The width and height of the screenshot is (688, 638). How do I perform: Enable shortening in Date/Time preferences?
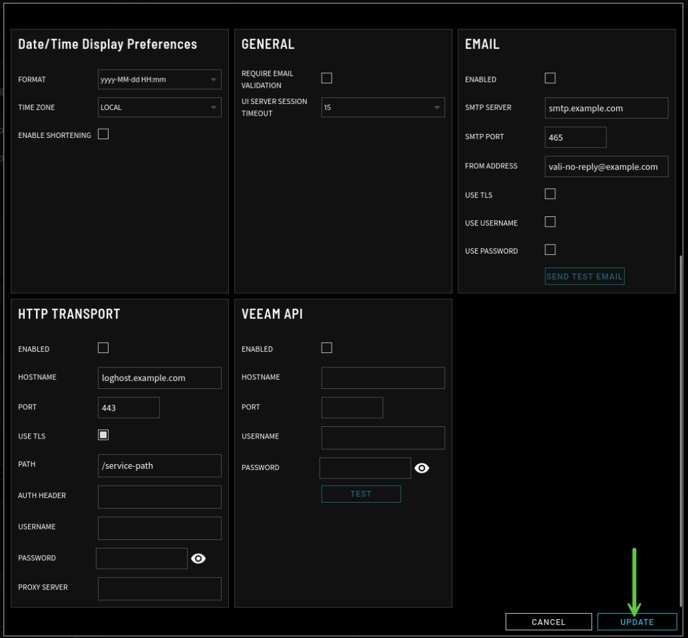[104, 134]
